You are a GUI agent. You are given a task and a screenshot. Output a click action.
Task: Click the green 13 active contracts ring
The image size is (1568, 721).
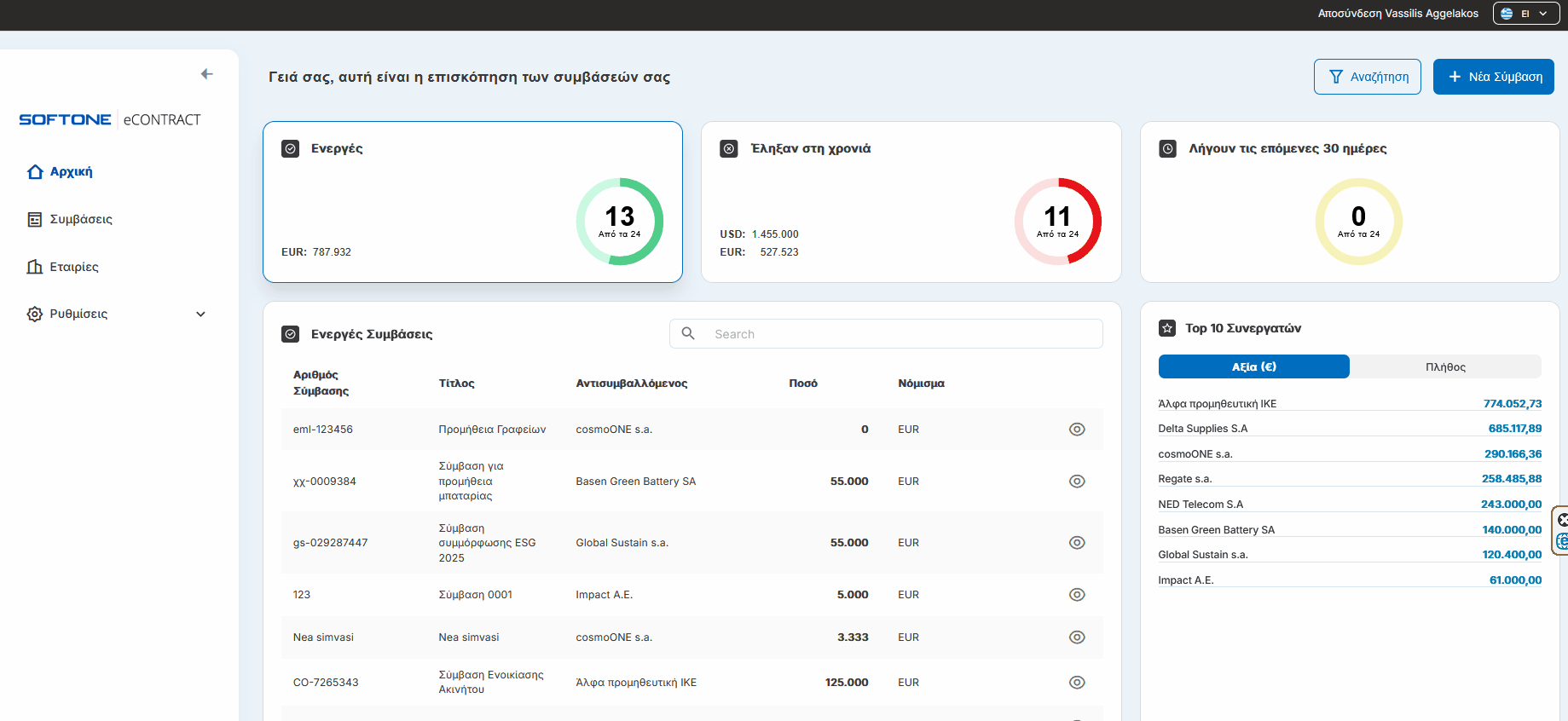point(620,222)
